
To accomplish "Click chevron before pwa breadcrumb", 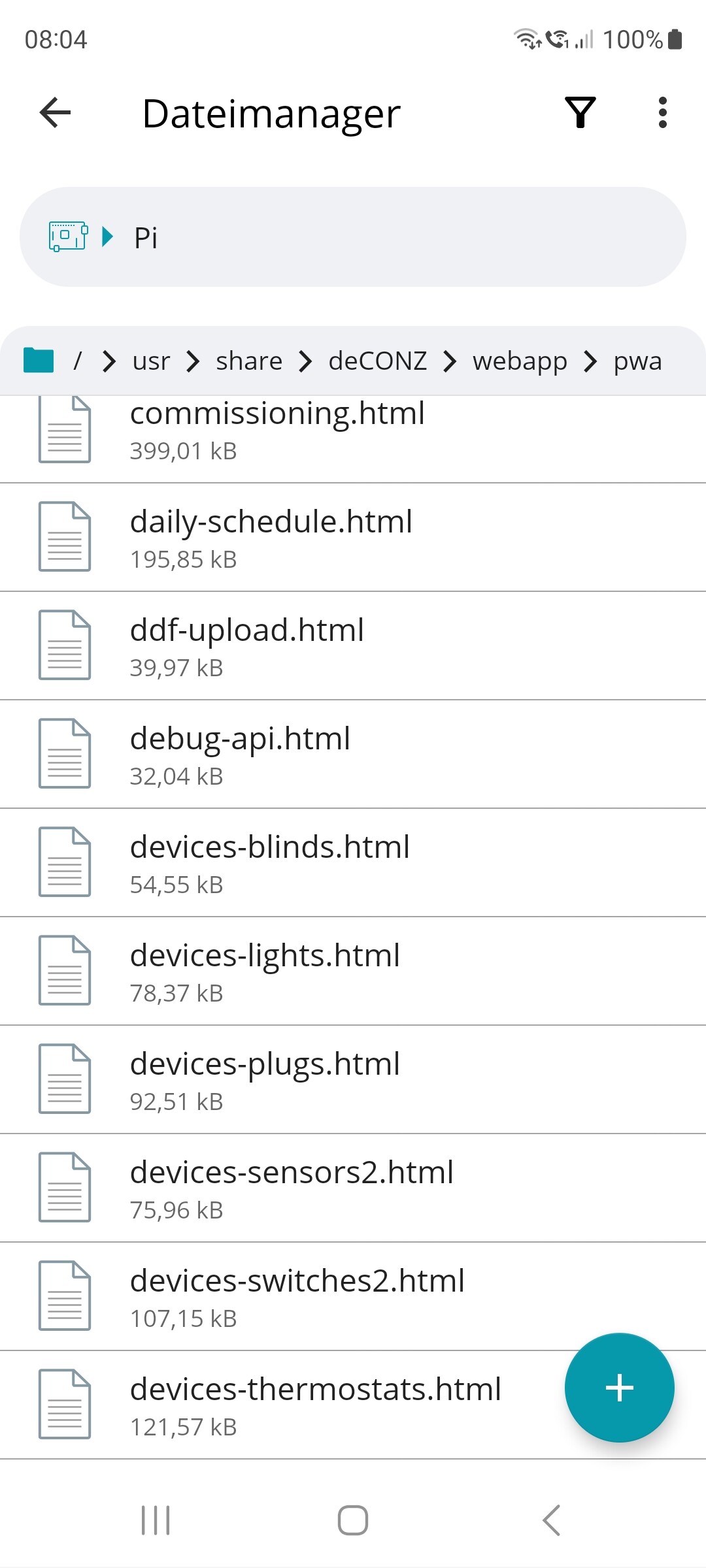I will click(590, 361).
